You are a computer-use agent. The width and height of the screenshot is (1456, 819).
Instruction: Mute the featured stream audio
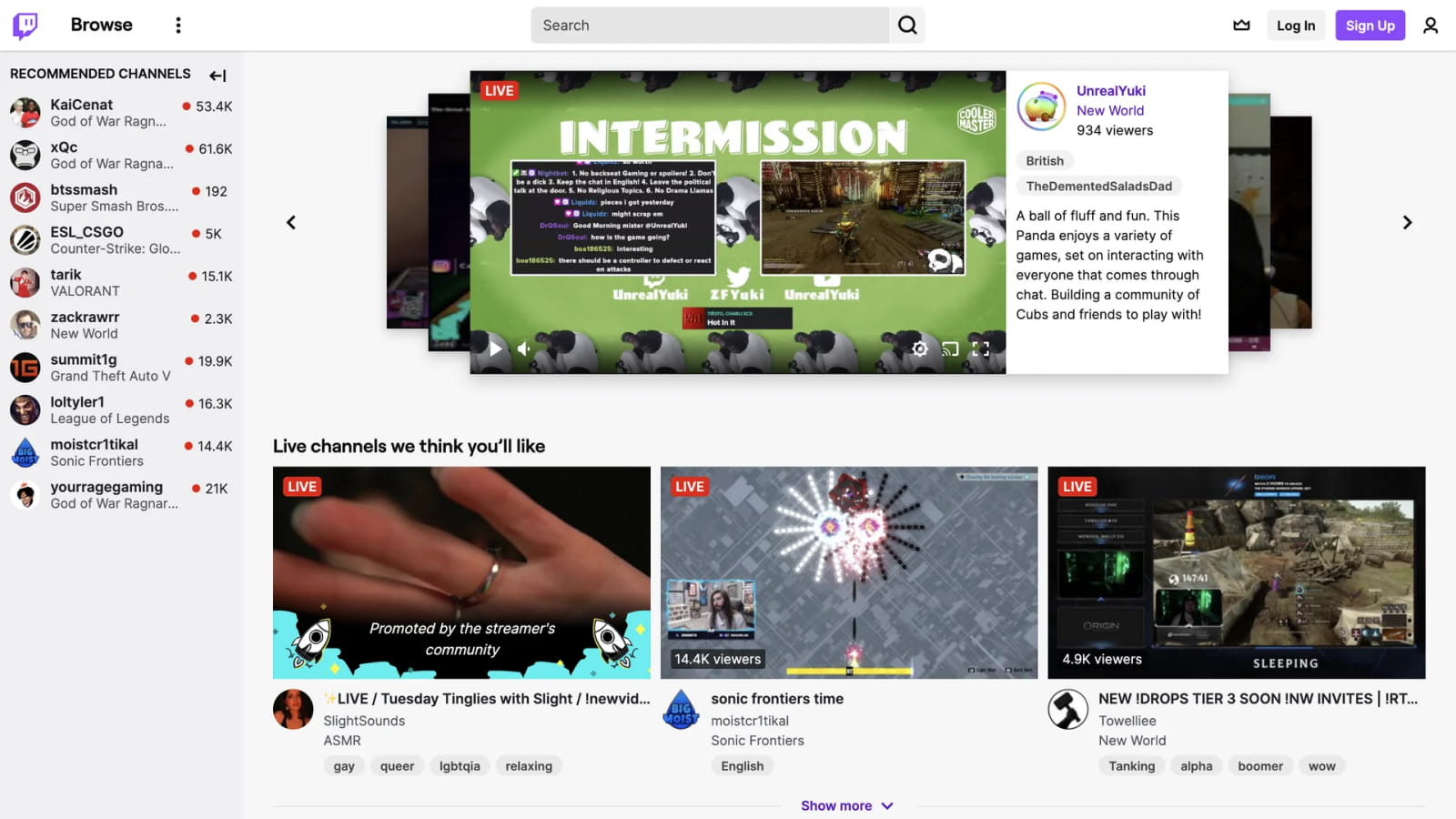tap(523, 349)
